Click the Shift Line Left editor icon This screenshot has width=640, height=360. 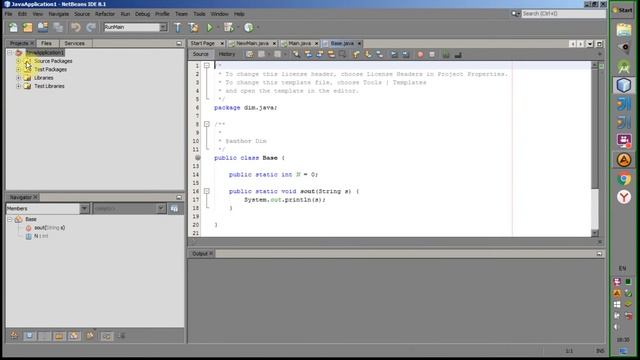tap(394, 54)
